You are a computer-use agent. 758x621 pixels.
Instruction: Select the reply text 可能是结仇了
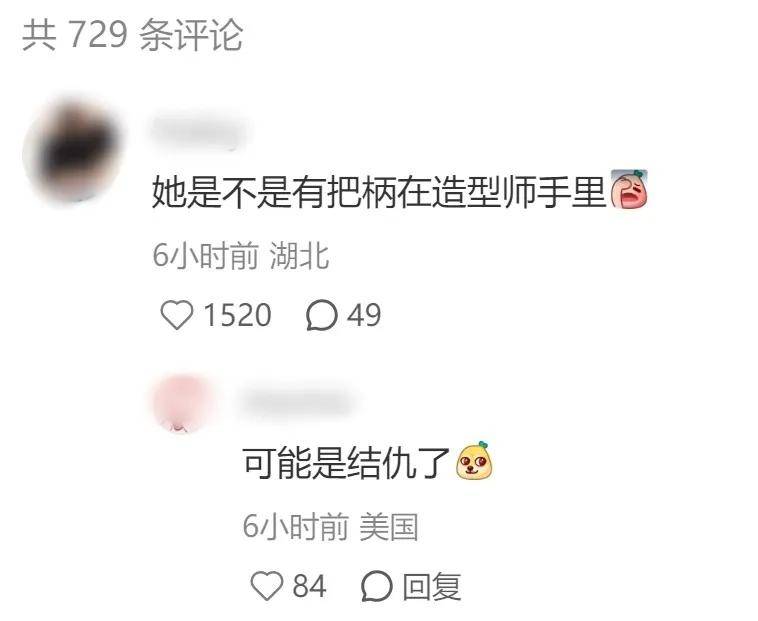(346, 462)
